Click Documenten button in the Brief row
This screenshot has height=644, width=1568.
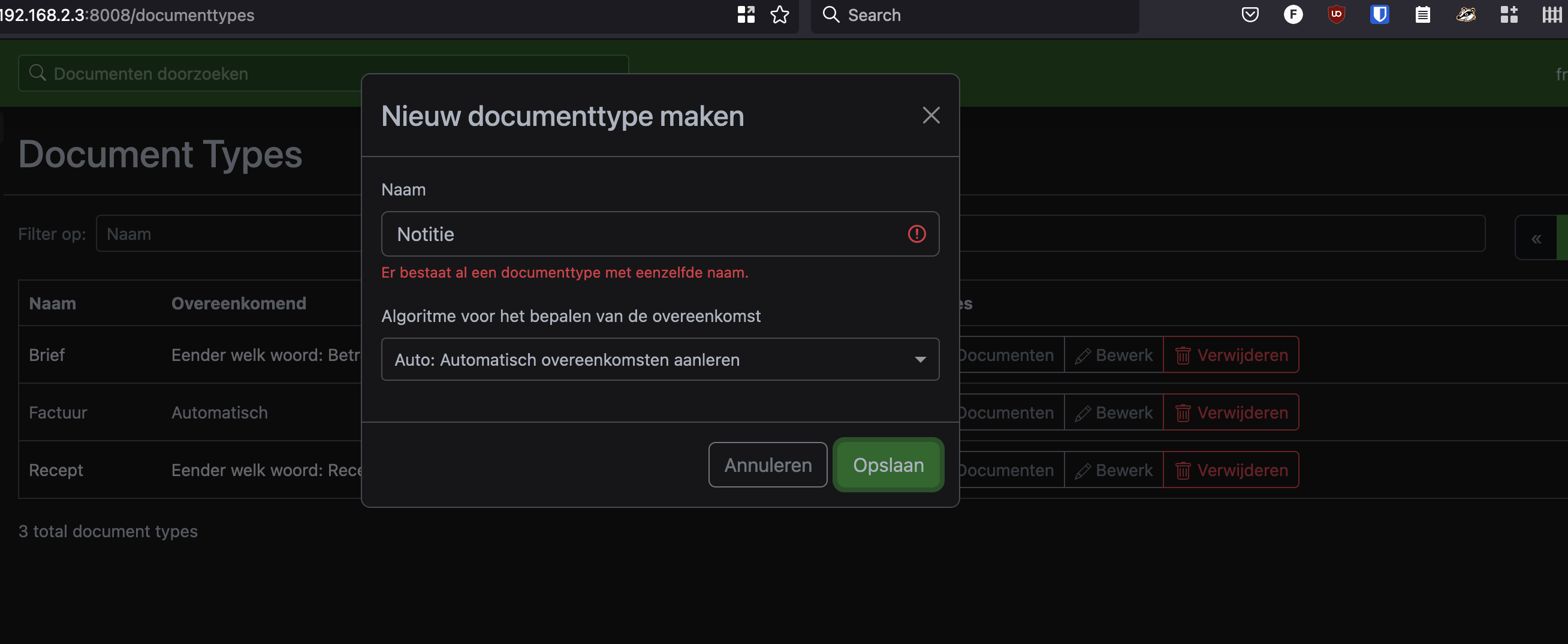tap(1012, 355)
